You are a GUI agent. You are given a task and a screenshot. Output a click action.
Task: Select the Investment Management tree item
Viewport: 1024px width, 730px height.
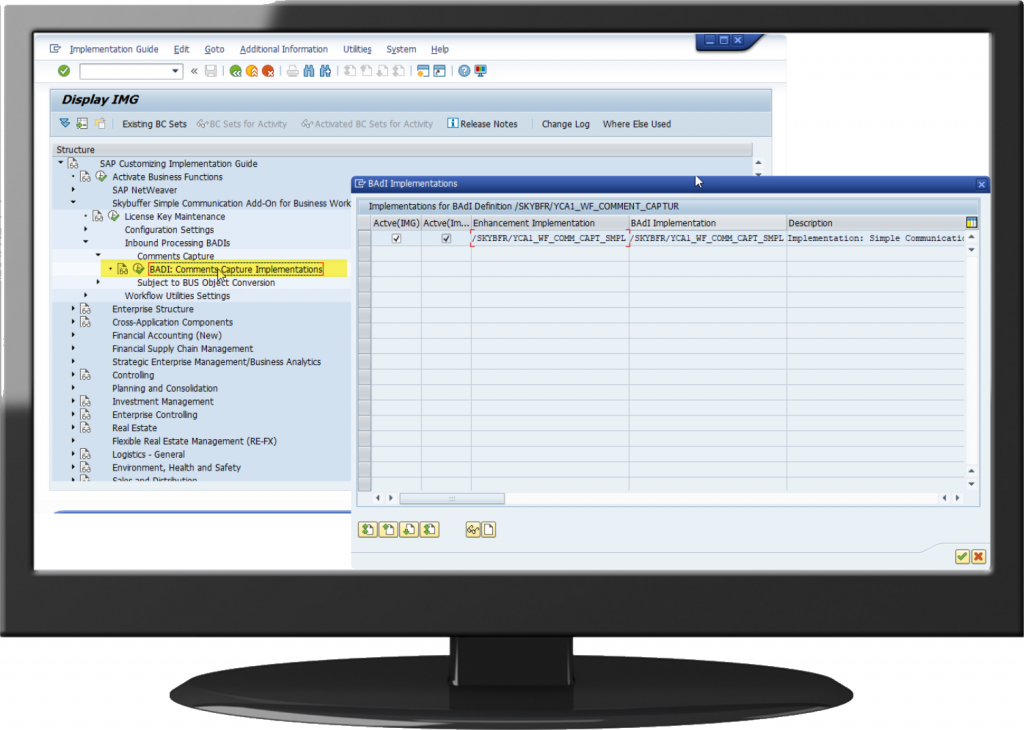pyautogui.click(x=163, y=402)
